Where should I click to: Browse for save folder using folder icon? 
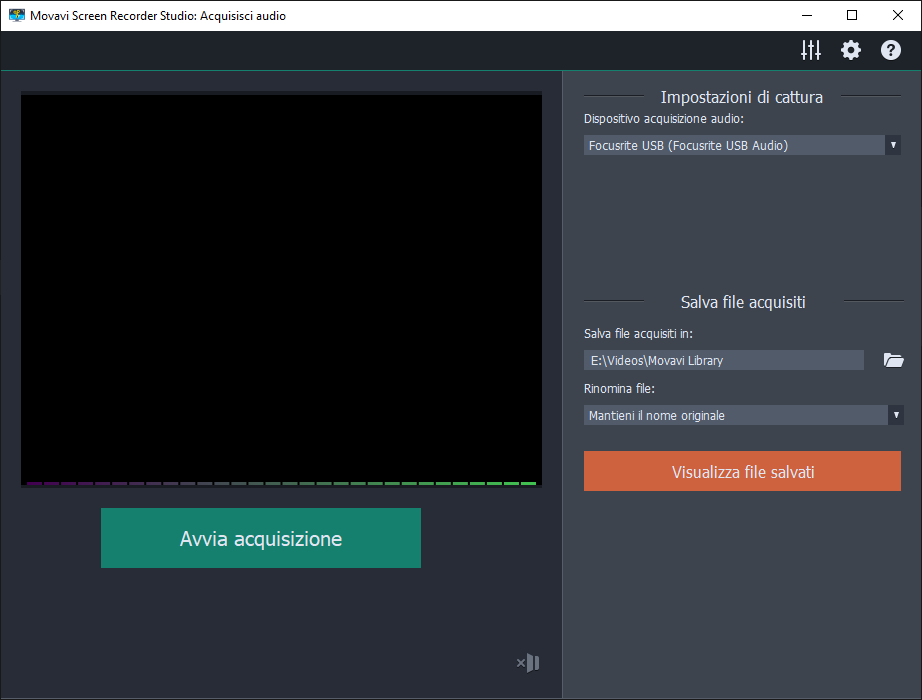[893, 360]
